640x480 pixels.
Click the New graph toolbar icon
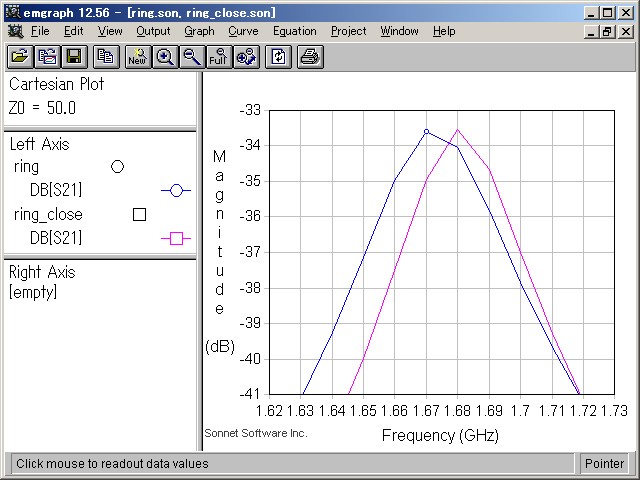[x=138, y=57]
